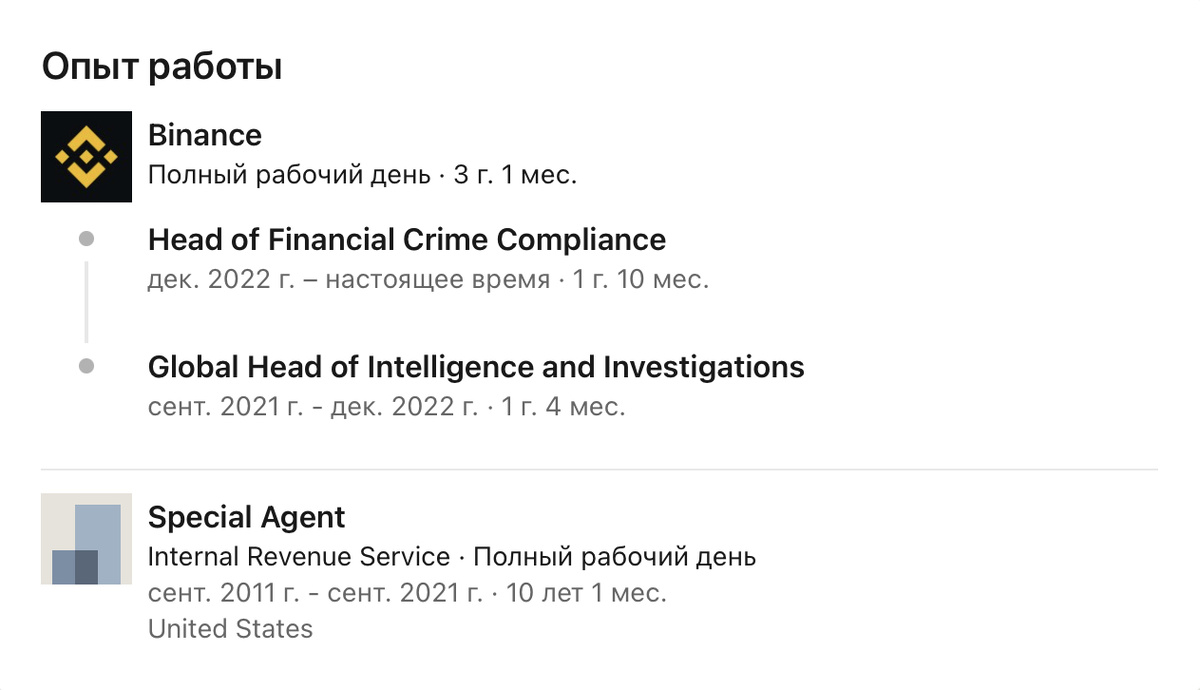This screenshot has height=690, width=1200.
Task: Click the 10 лет 1 мес. duration text
Action: (586, 594)
